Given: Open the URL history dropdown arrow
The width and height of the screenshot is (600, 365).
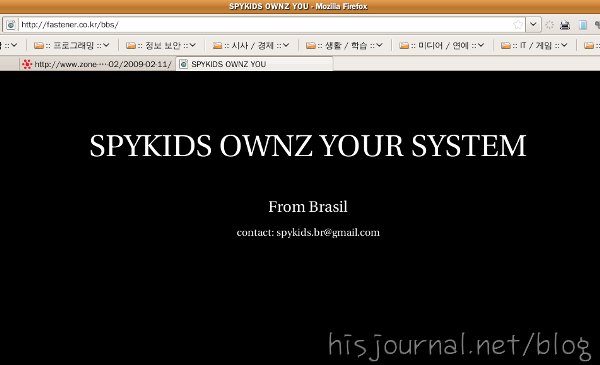Looking at the screenshot, I should tap(533, 25).
